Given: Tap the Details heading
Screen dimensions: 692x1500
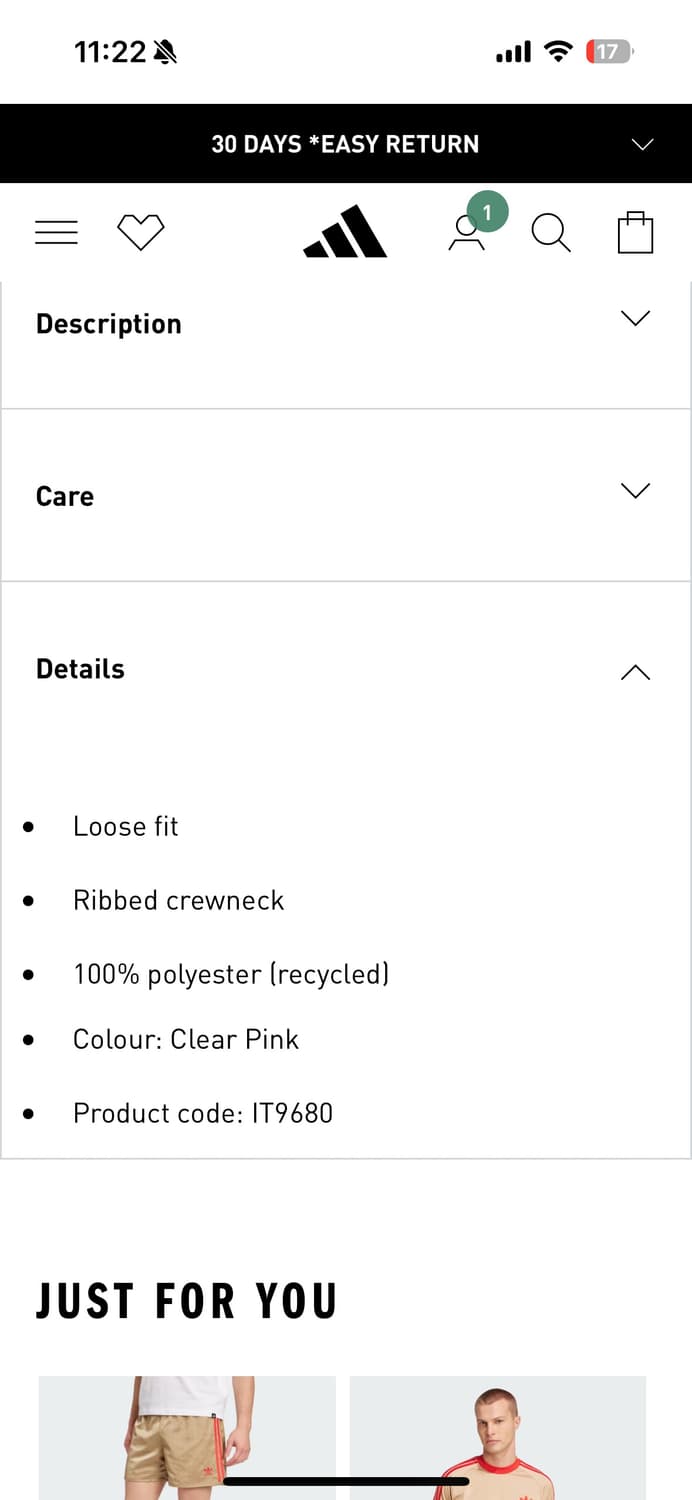Looking at the screenshot, I should (80, 669).
